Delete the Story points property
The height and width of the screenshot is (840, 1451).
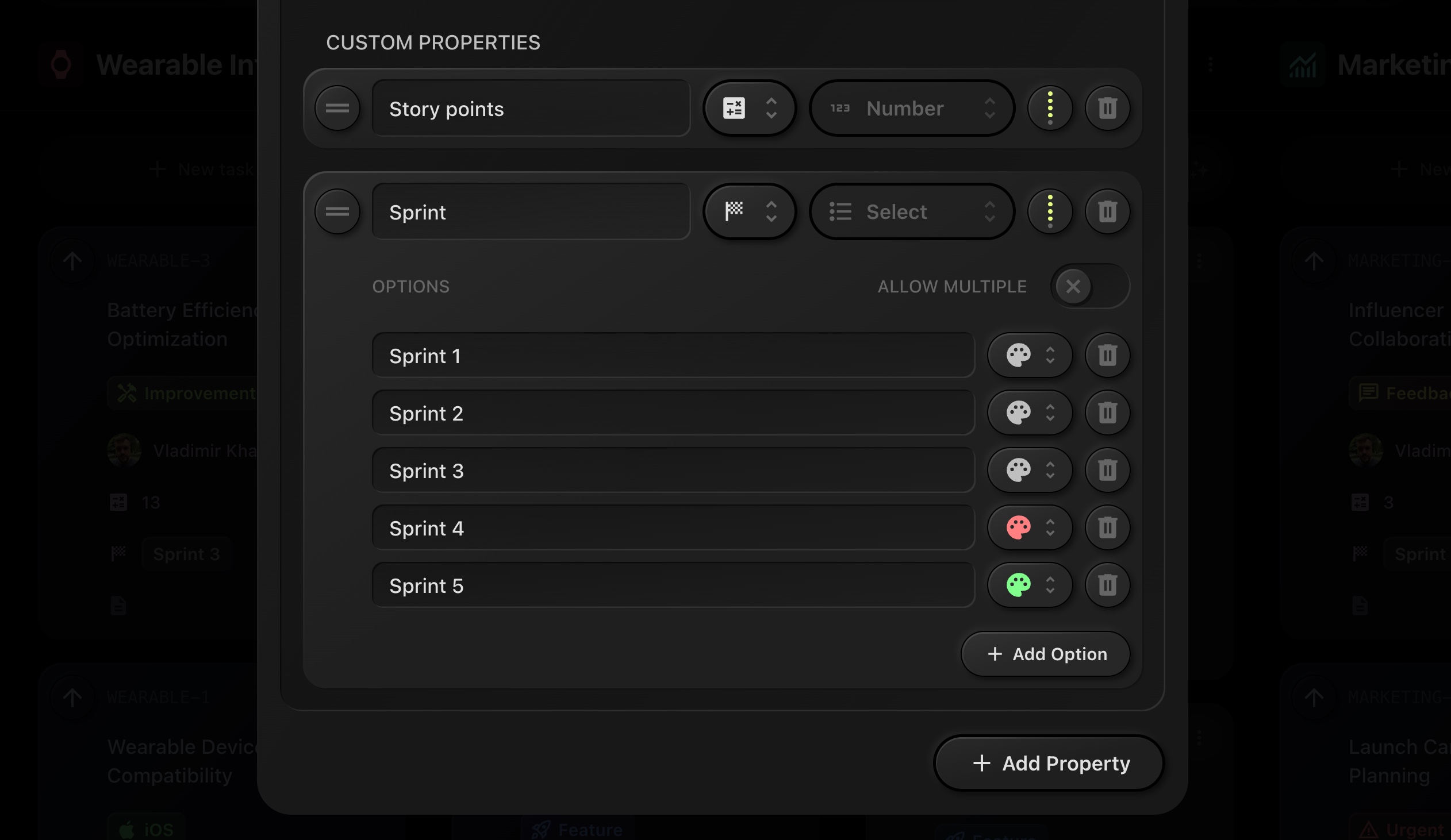tap(1107, 108)
